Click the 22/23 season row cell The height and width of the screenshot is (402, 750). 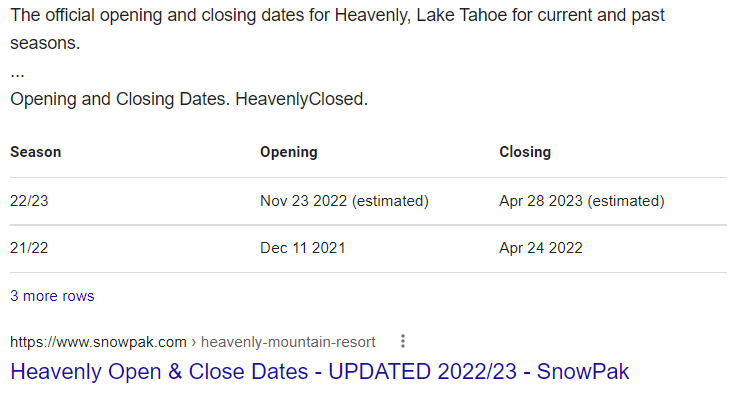coord(29,201)
